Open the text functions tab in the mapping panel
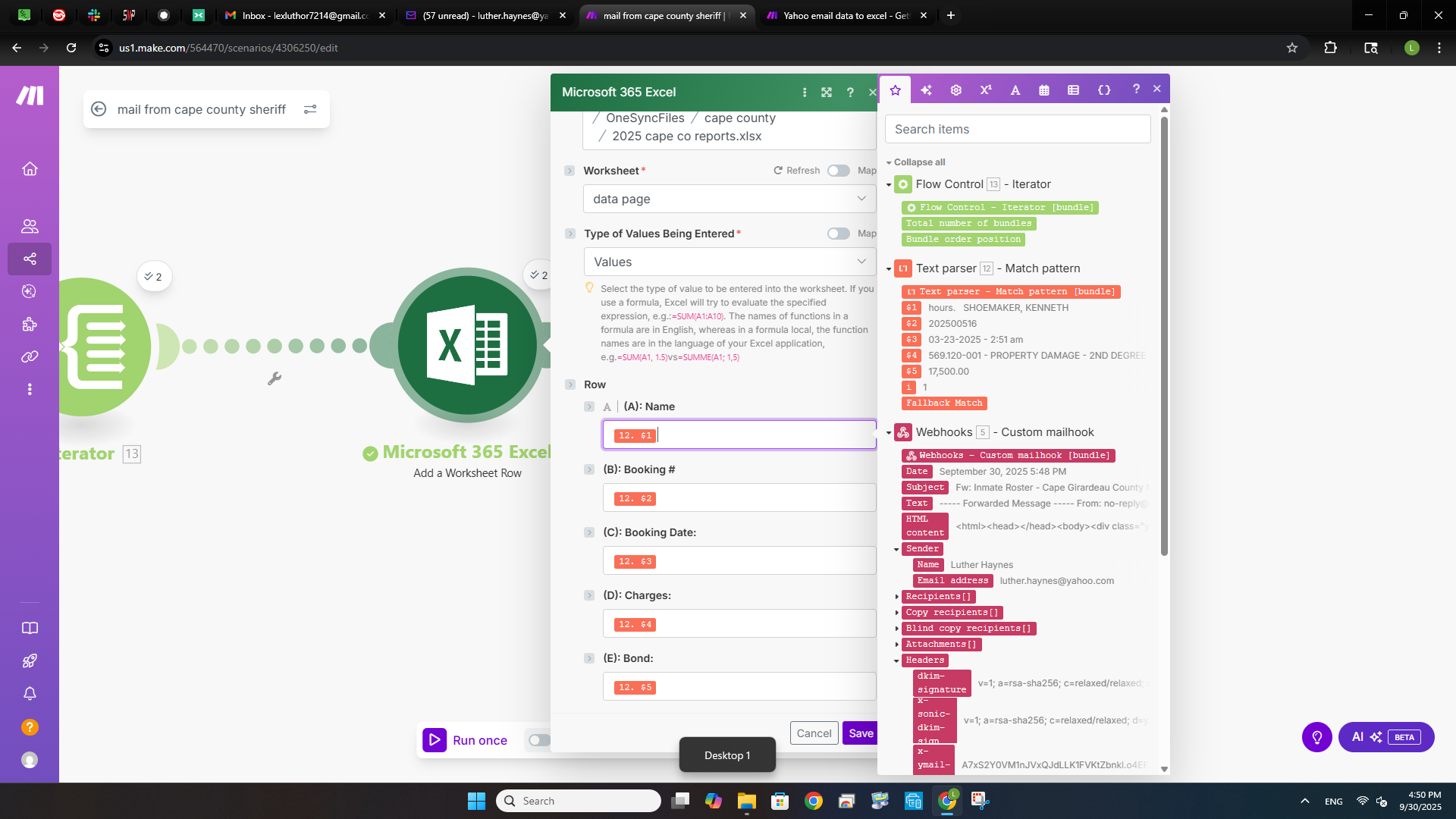 click(x=1015, y=90)
